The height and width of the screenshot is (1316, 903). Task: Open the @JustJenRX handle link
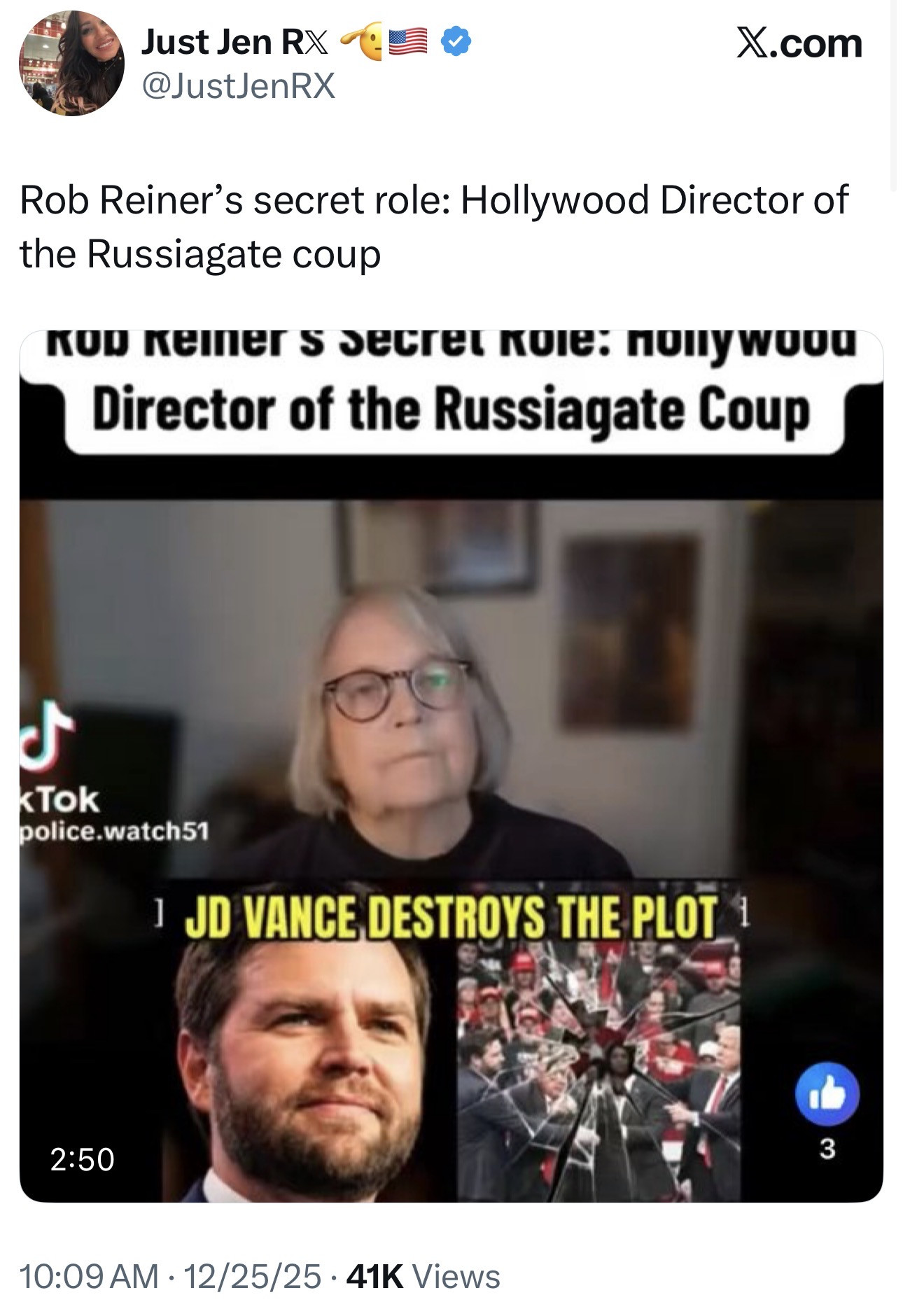239,86
